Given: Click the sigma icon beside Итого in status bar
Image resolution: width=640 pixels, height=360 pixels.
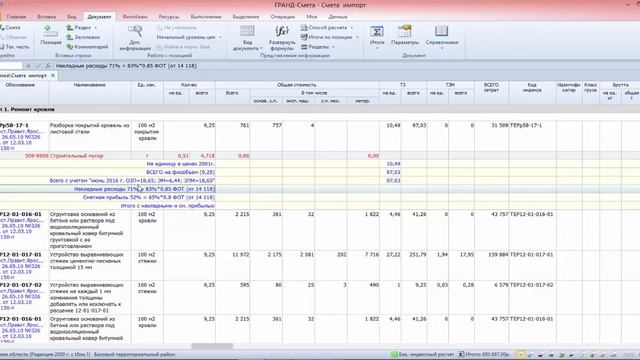Looking at the screenshot, I should click(461, 354).
